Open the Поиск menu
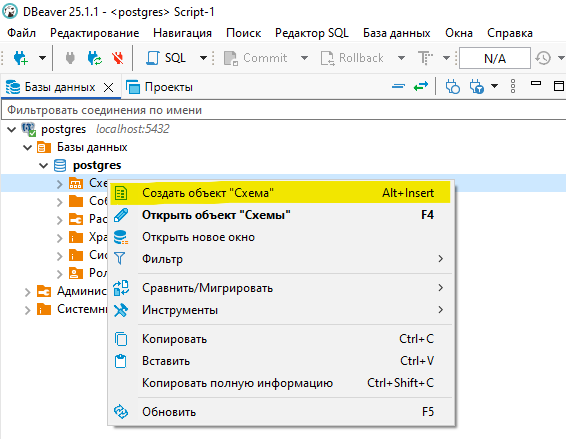566x439 pixels. coord(243,33)
